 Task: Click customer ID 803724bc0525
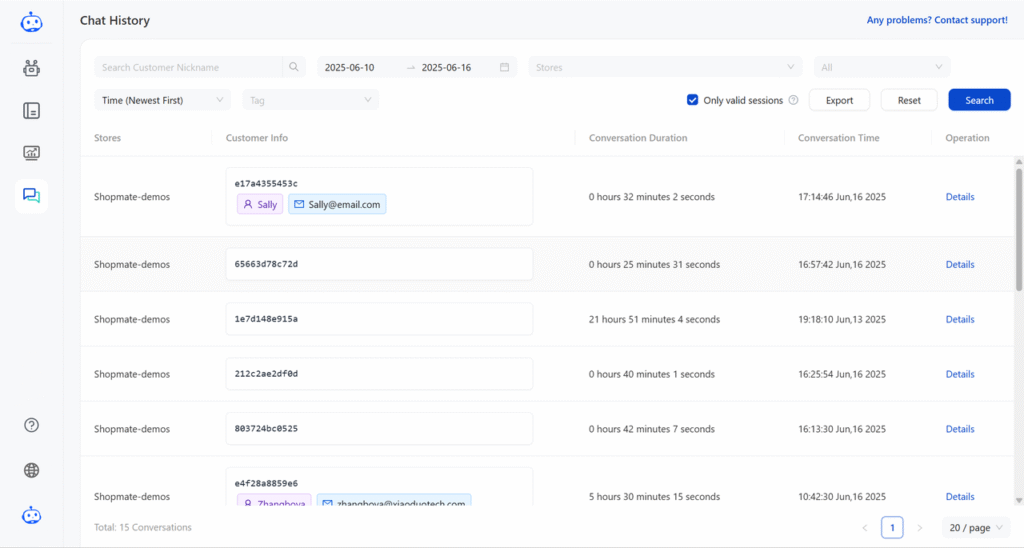click(x=266, y=429)
